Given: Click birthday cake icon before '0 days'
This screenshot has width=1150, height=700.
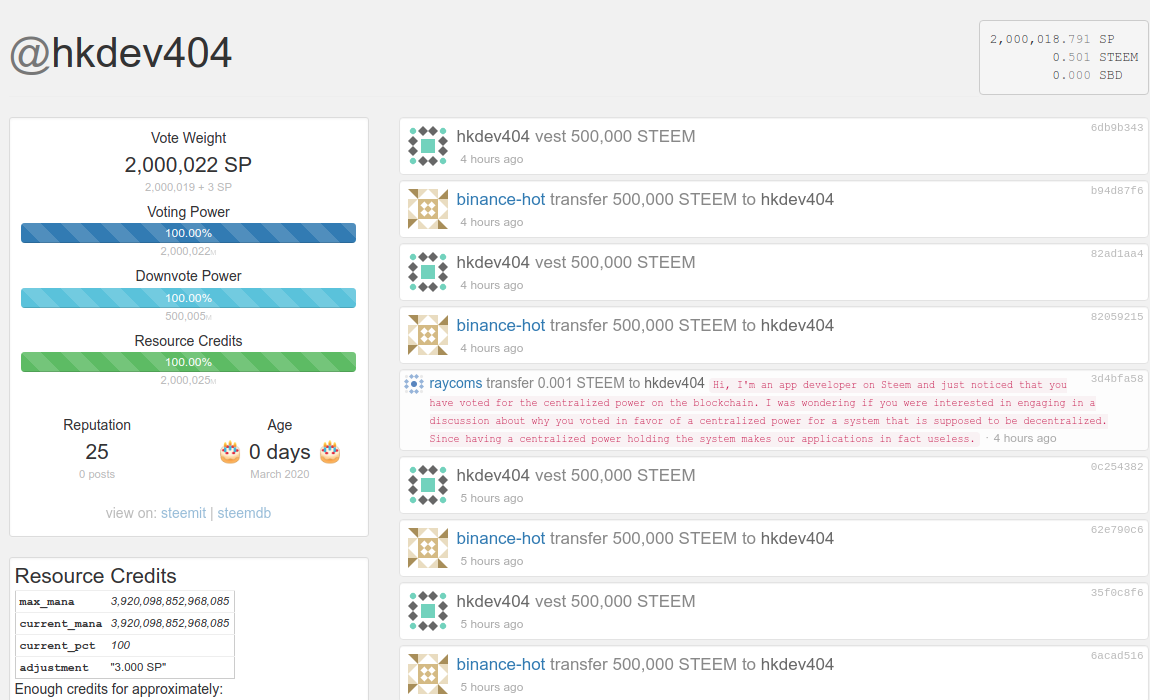Looking at the screenshot, I should 230,453.
